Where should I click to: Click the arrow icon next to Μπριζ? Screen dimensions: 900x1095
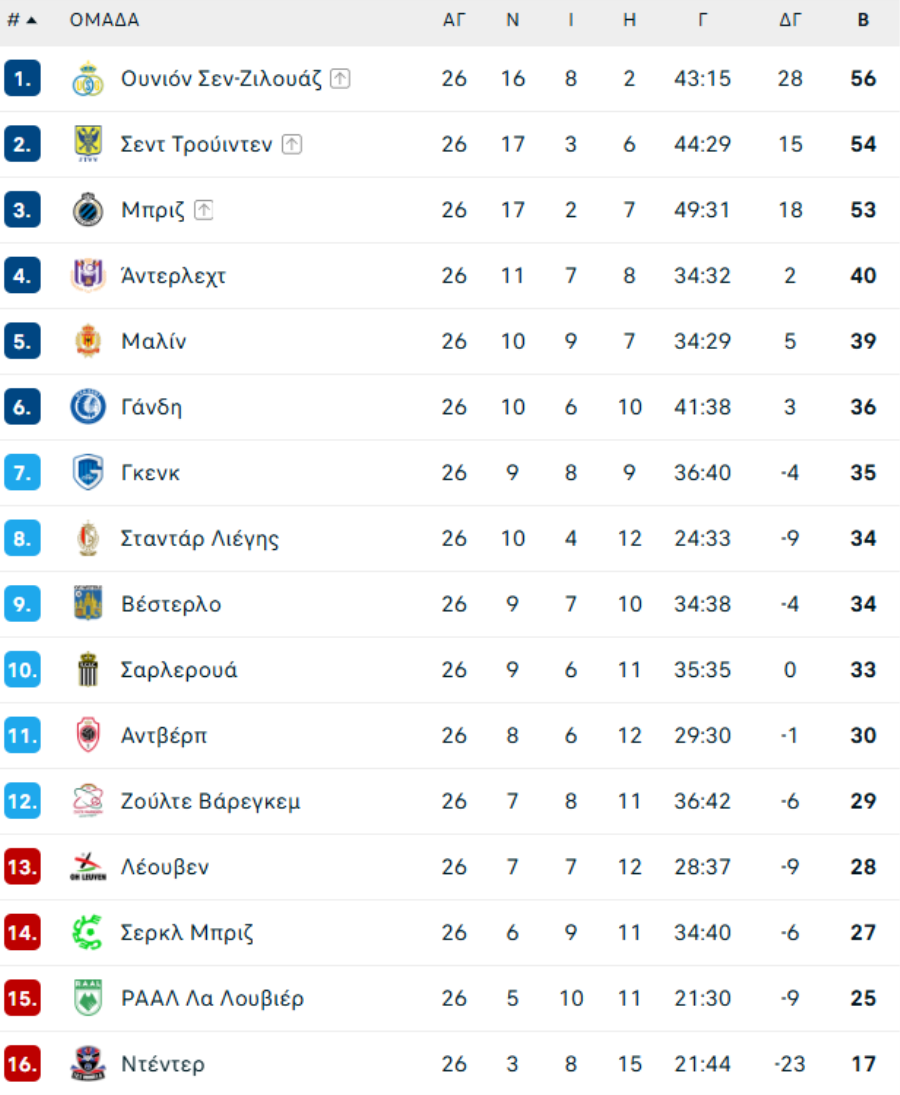204,210
